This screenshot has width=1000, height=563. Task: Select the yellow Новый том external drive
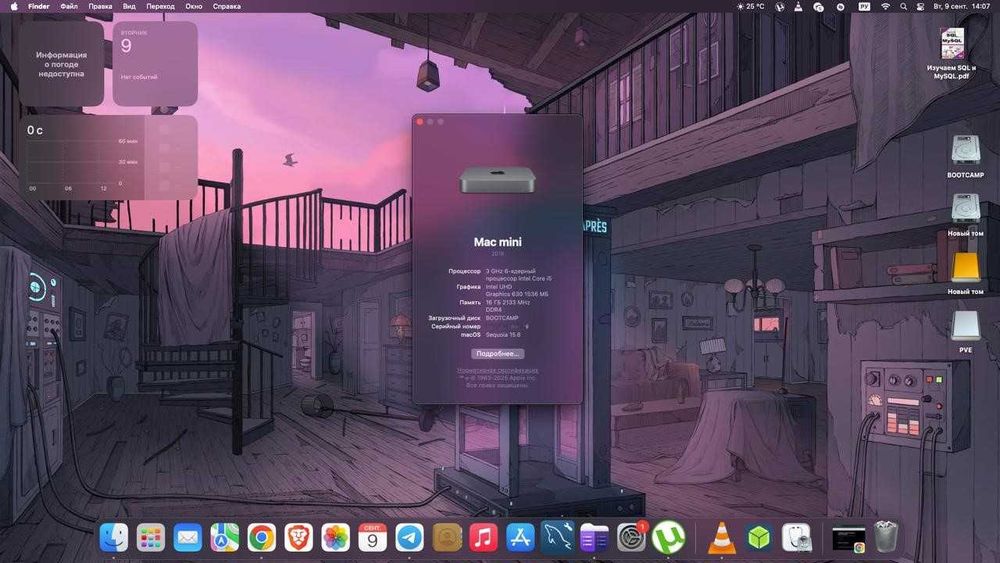[965, 274]
